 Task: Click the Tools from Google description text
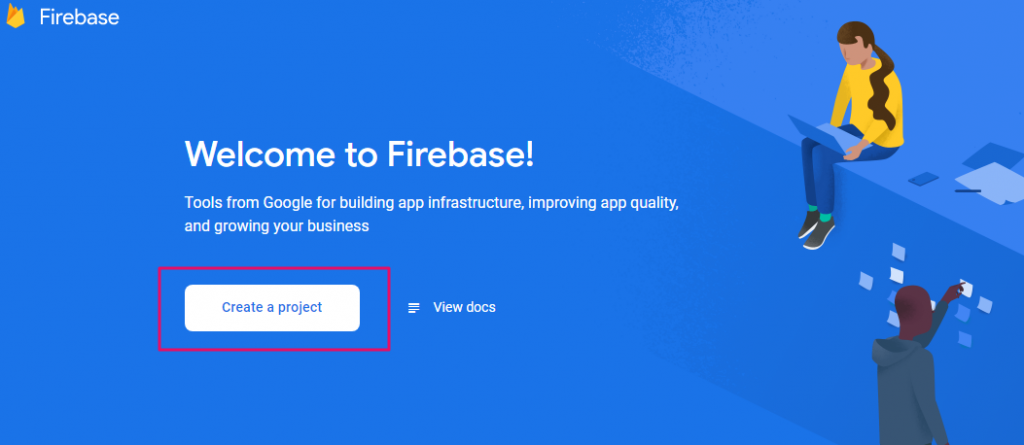tap(432, 214)
